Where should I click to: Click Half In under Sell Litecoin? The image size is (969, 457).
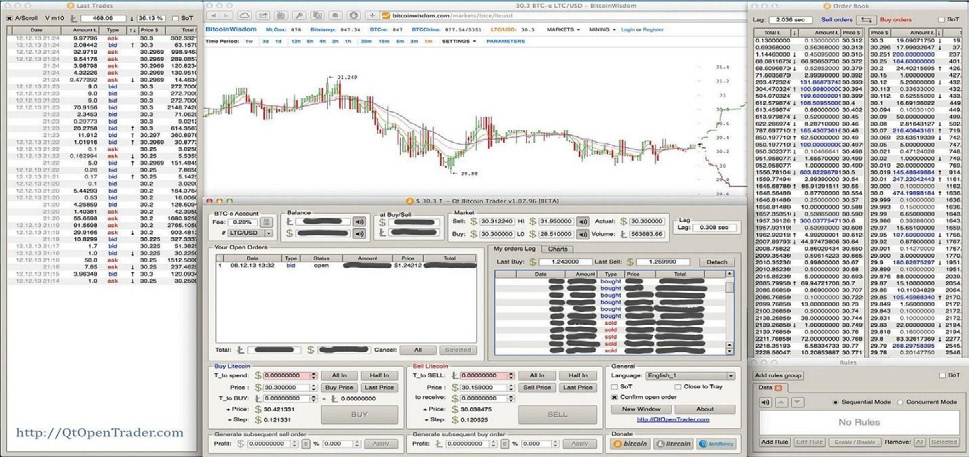577,375
